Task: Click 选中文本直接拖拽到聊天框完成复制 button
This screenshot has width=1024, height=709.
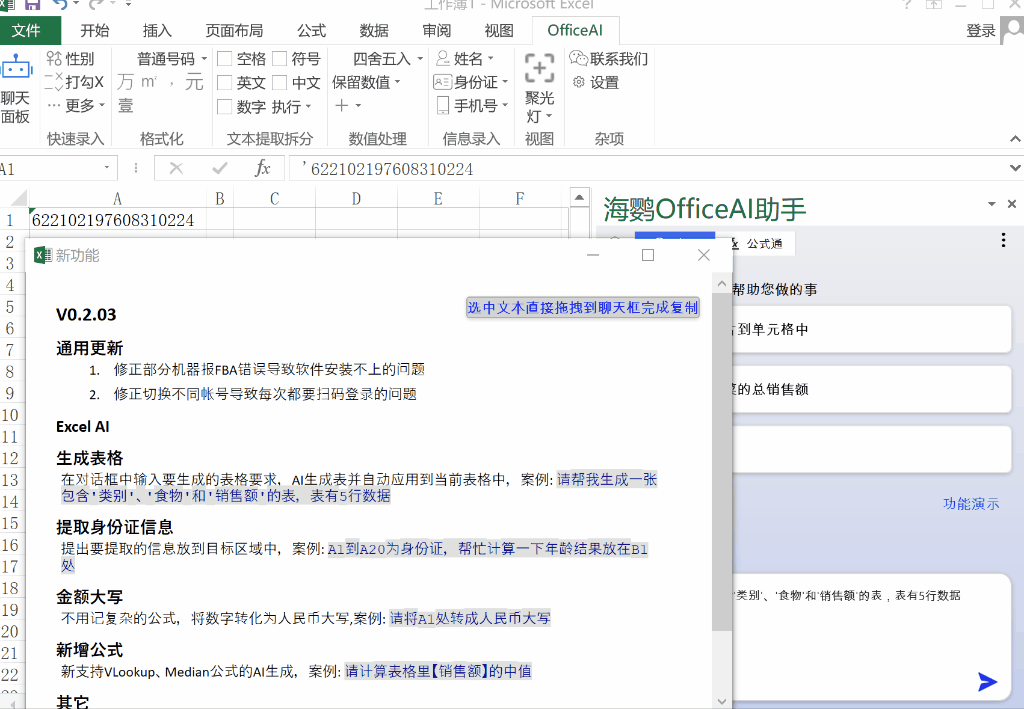Action: 583,308
